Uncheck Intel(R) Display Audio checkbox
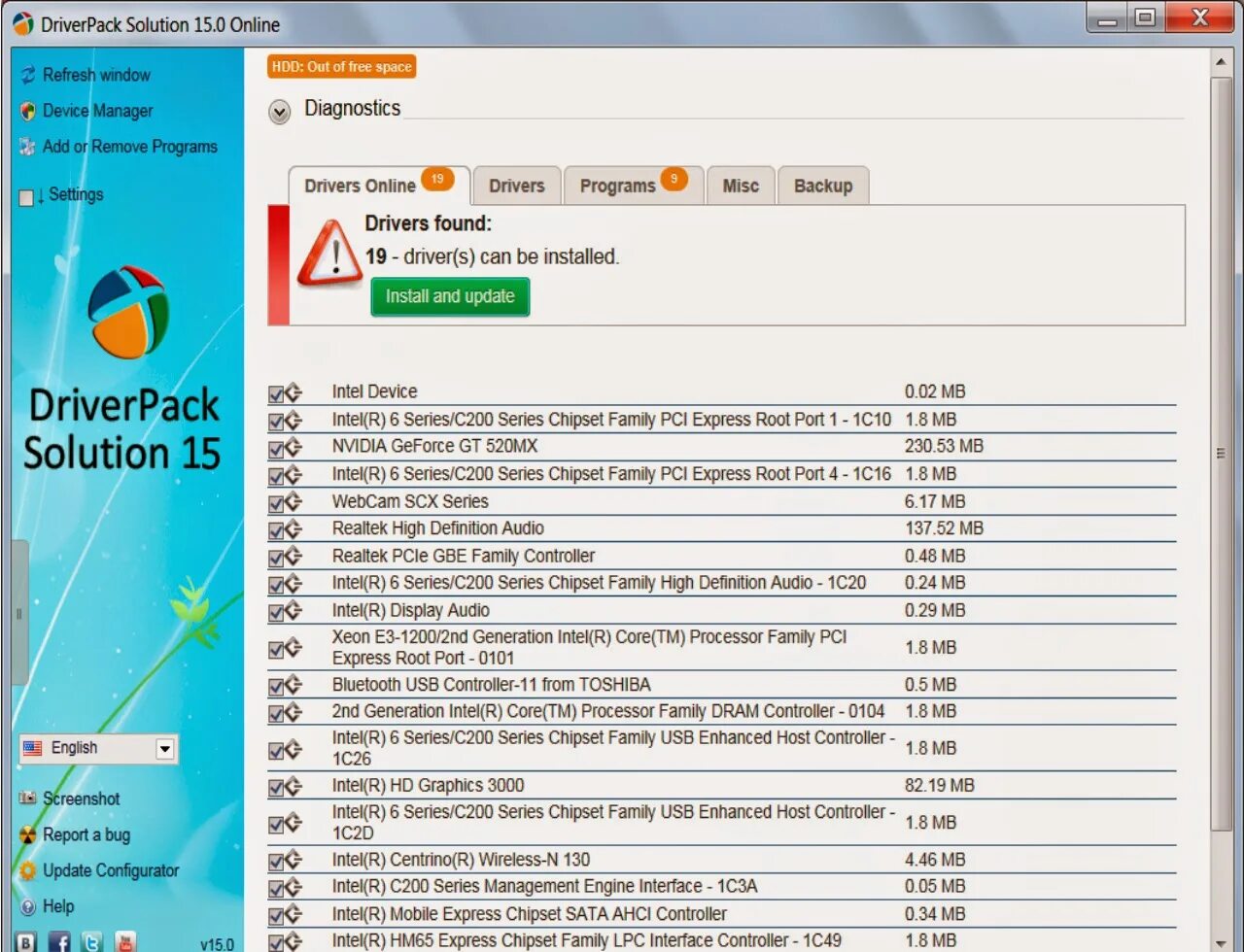 276,612
